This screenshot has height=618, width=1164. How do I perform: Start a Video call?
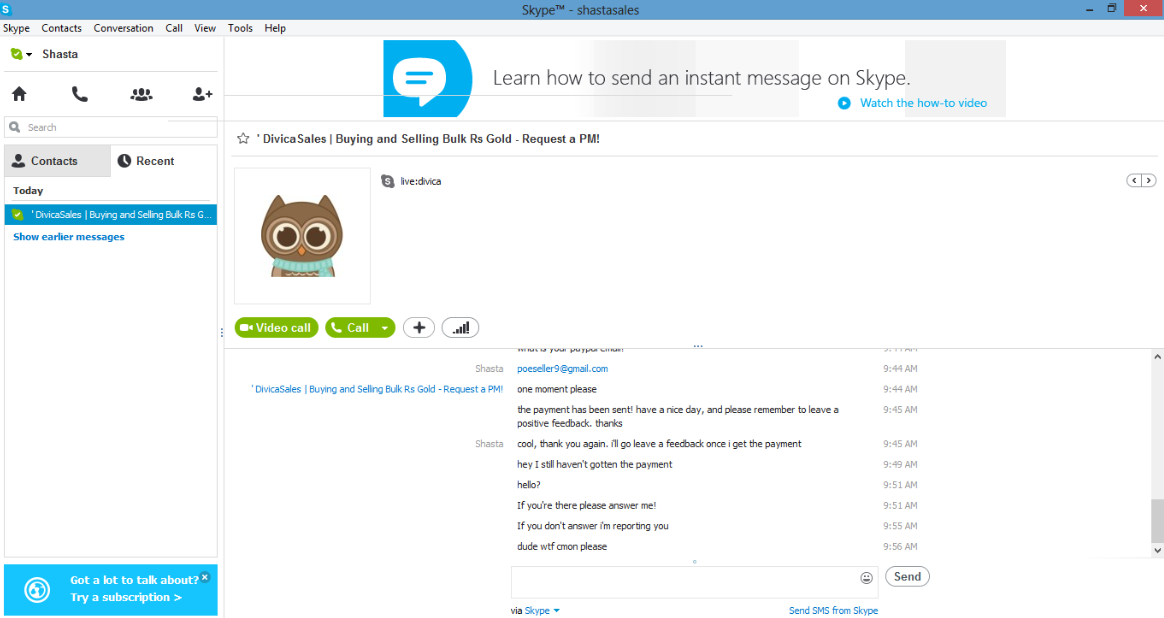click(x=276, y=328)
